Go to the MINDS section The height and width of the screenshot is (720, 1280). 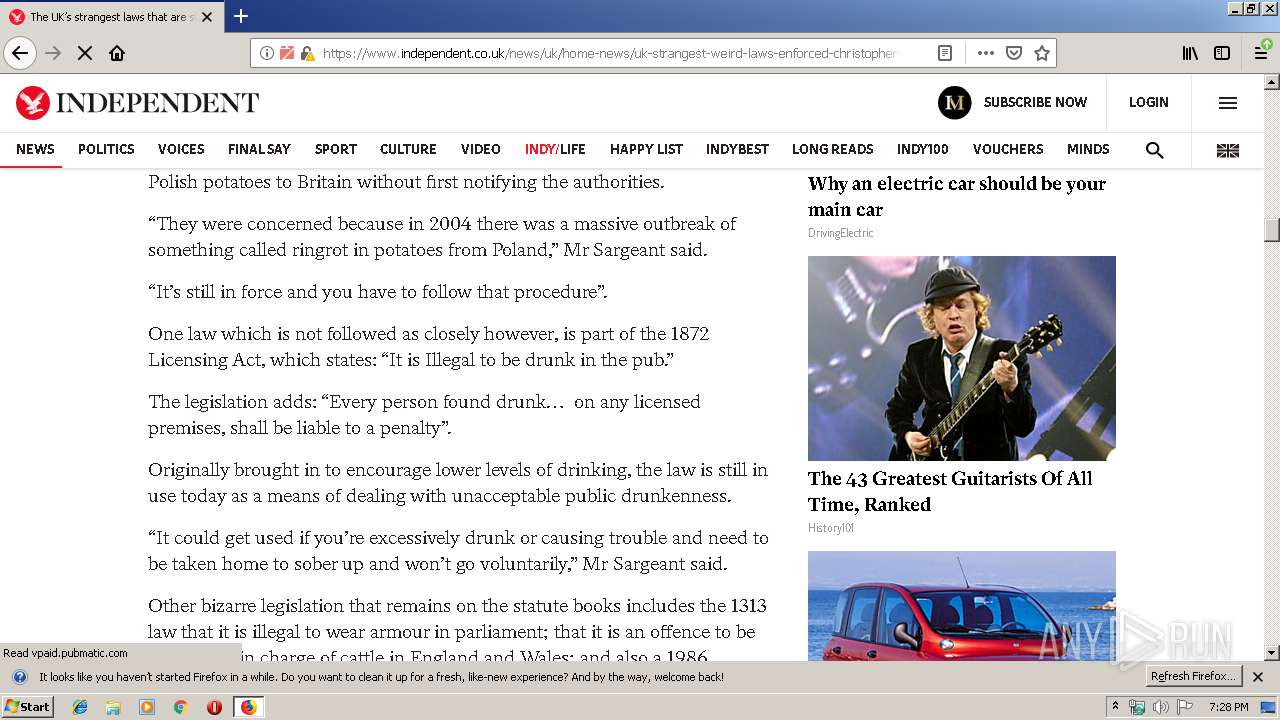(1088, 149)
